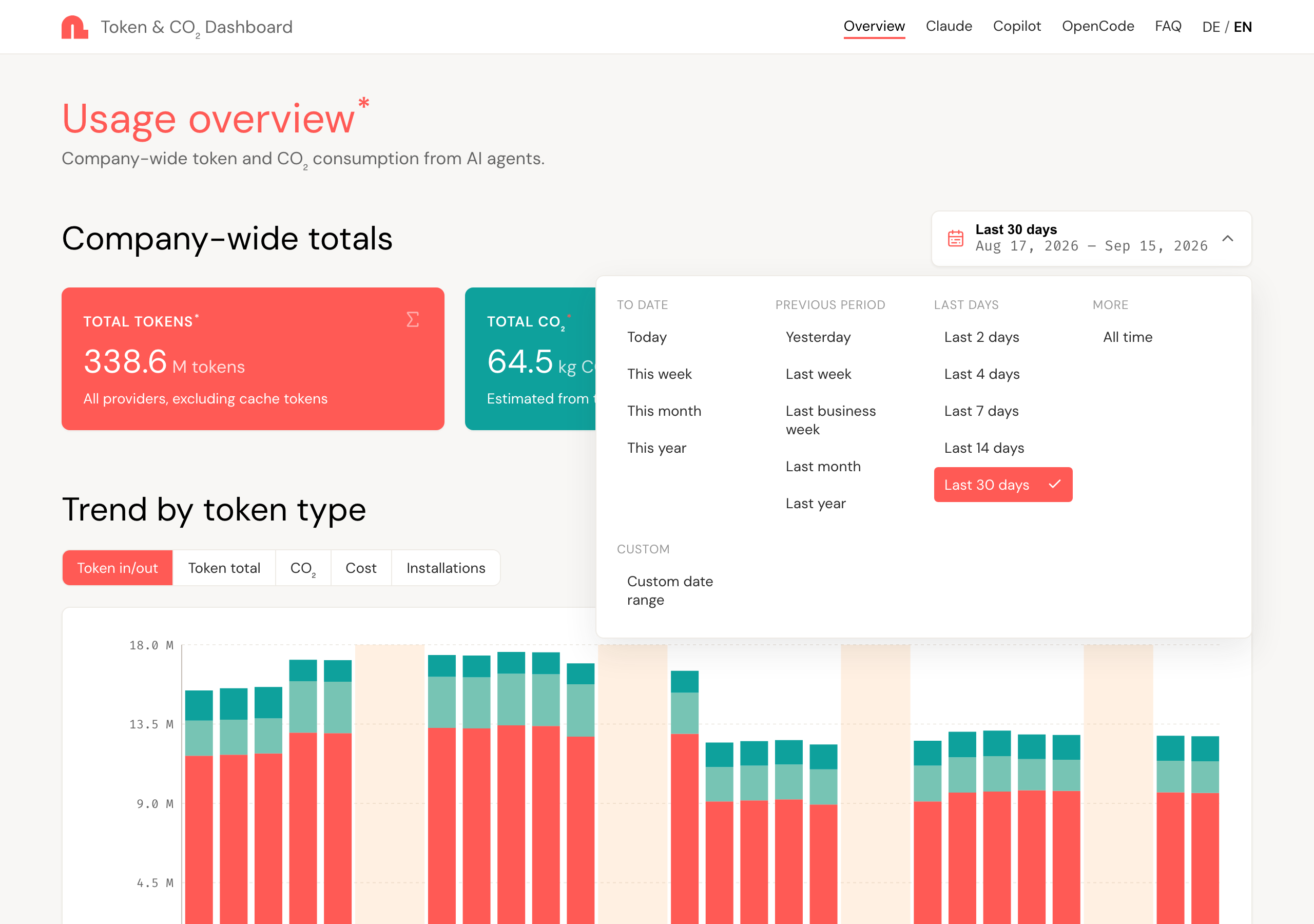Collapse the date range chevron

tap(1228, 238)
